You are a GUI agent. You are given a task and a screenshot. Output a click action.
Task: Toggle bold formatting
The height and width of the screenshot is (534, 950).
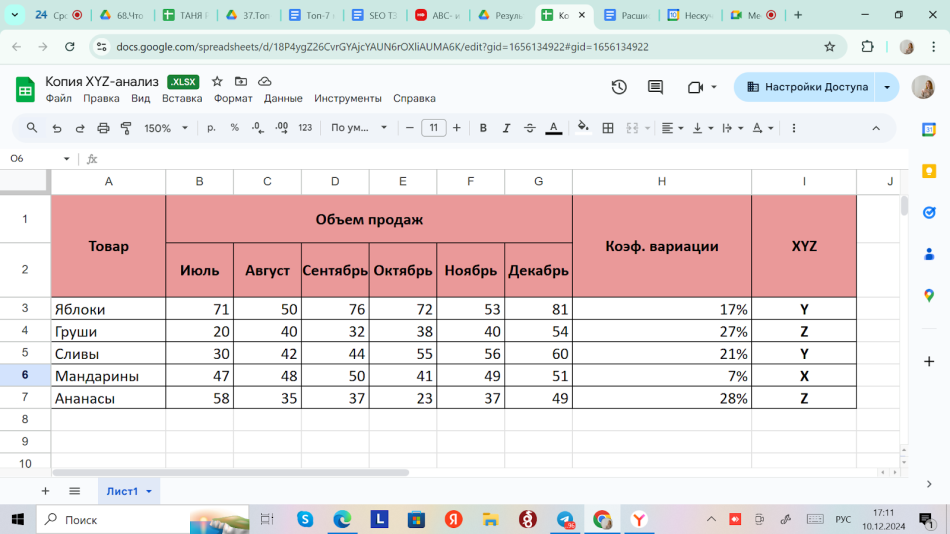(483, 128)
